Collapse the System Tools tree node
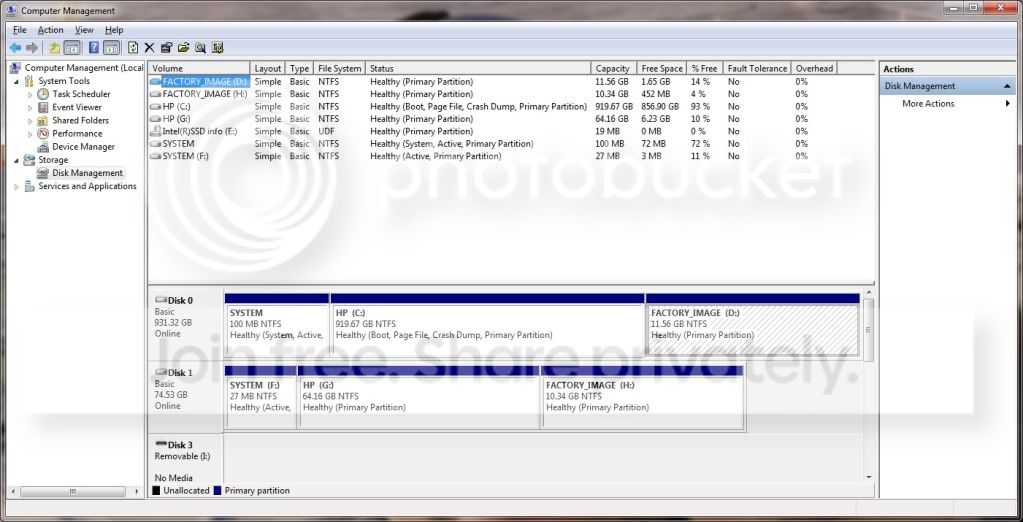 [x=16, y=81]
